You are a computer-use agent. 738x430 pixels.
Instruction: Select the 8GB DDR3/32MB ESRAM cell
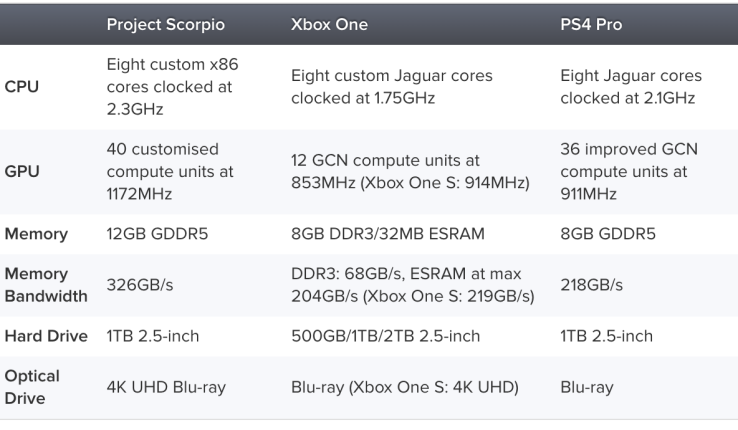388,234
